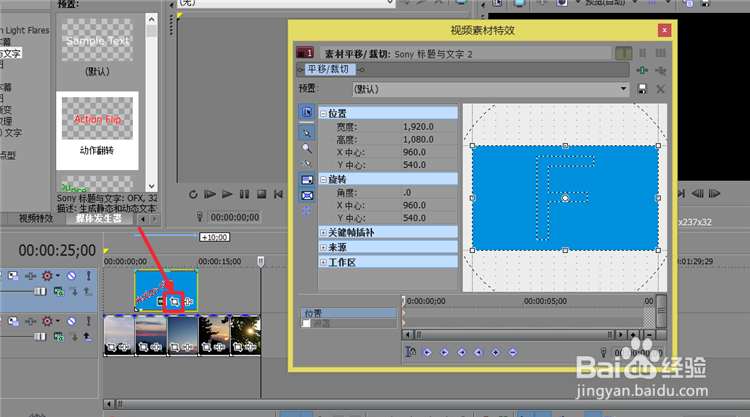Collapse the 旋转 property group

[x=323, y=179]
